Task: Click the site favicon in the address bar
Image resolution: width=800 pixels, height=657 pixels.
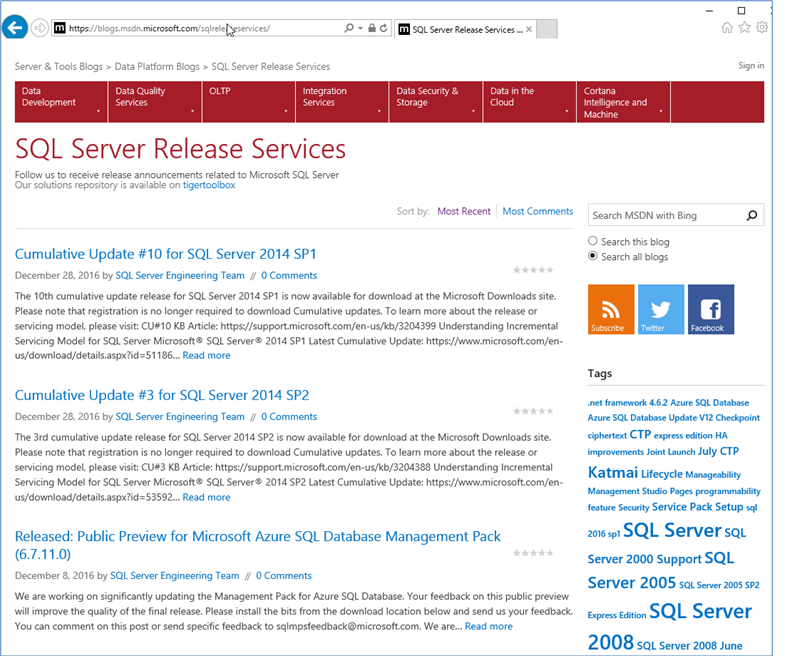Action: click(60, 28)
